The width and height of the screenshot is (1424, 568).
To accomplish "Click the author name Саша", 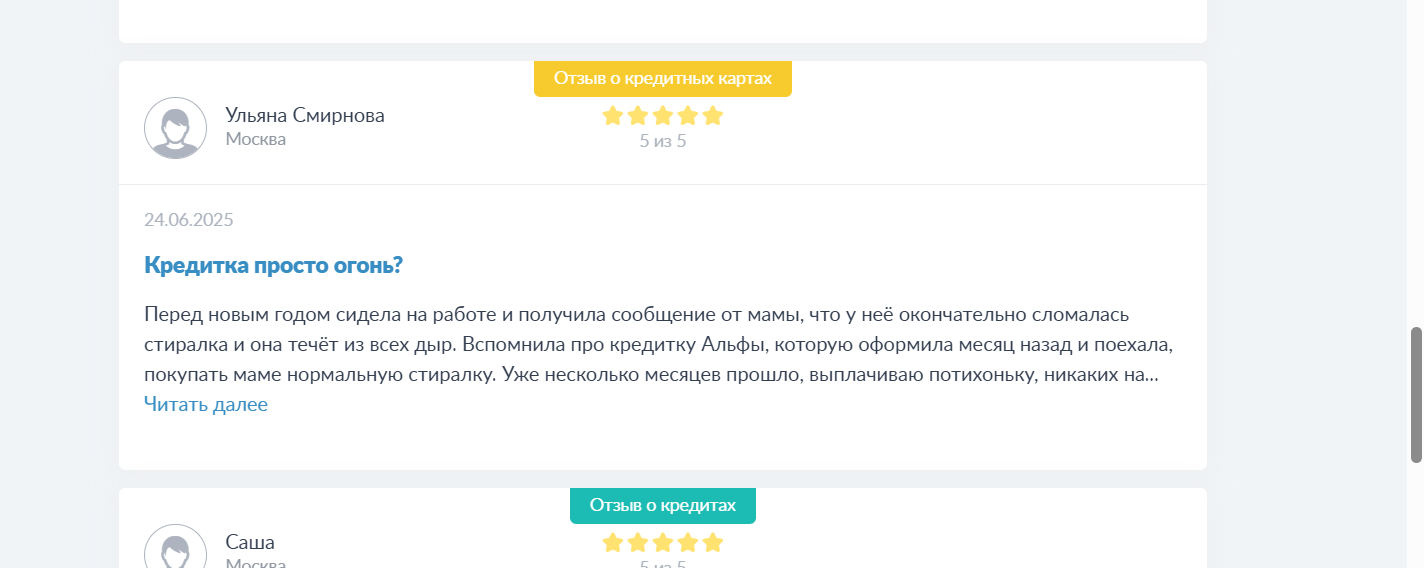I will 250,542.
